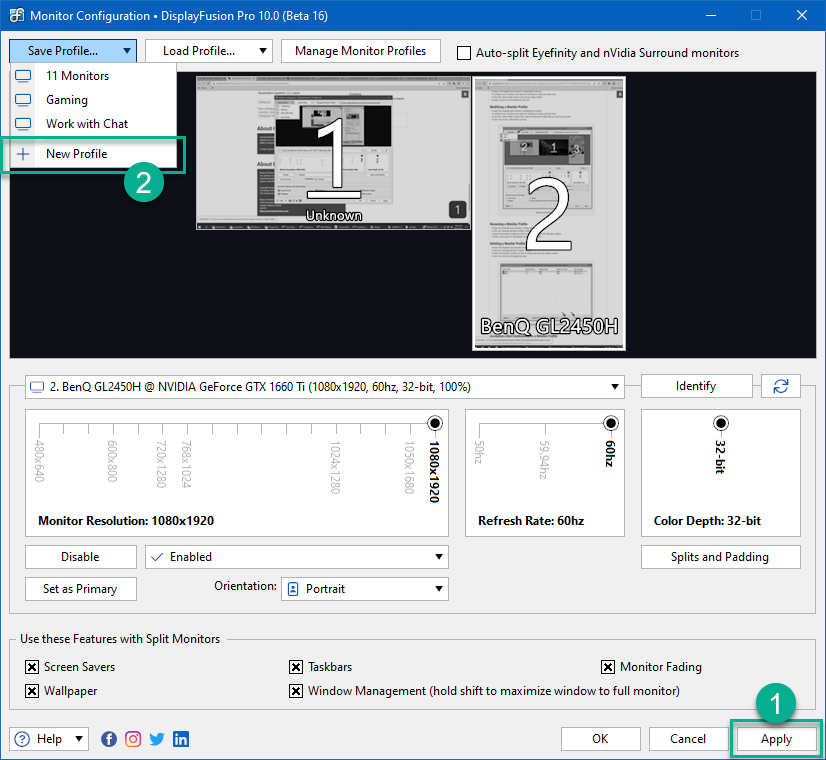Click the refresh monitors icon button

tap(781, 386)
